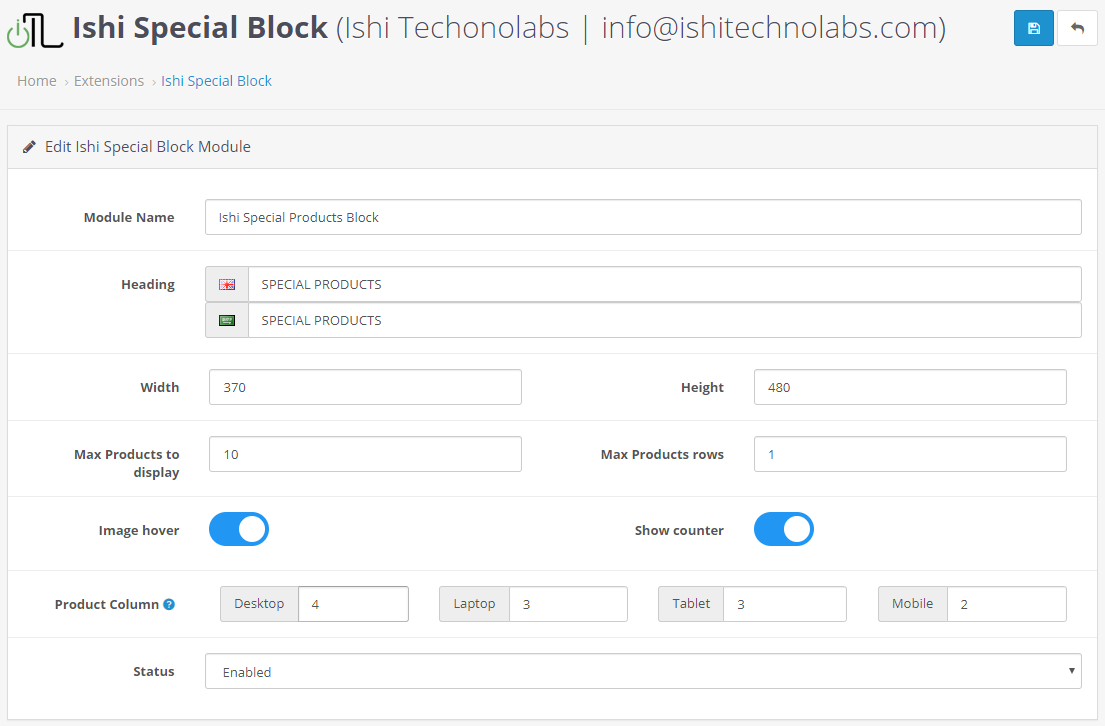The width and height of the screenshot is (1105, 726).
Task: Select the Max Products rows field
Action: pyautogui.click(x=910, y=454)
